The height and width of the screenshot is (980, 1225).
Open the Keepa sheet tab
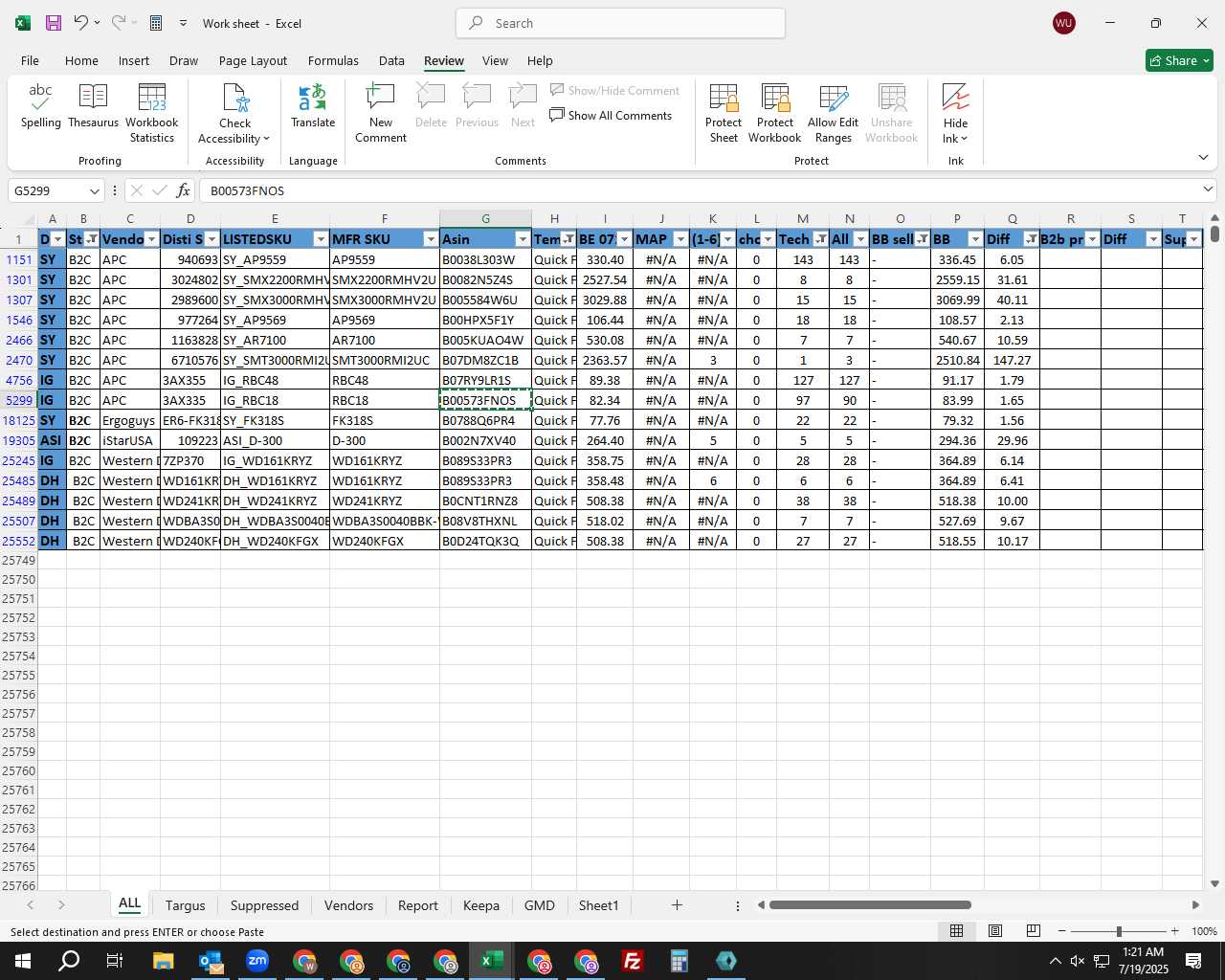pyautogui.click(x=480, y=905)
